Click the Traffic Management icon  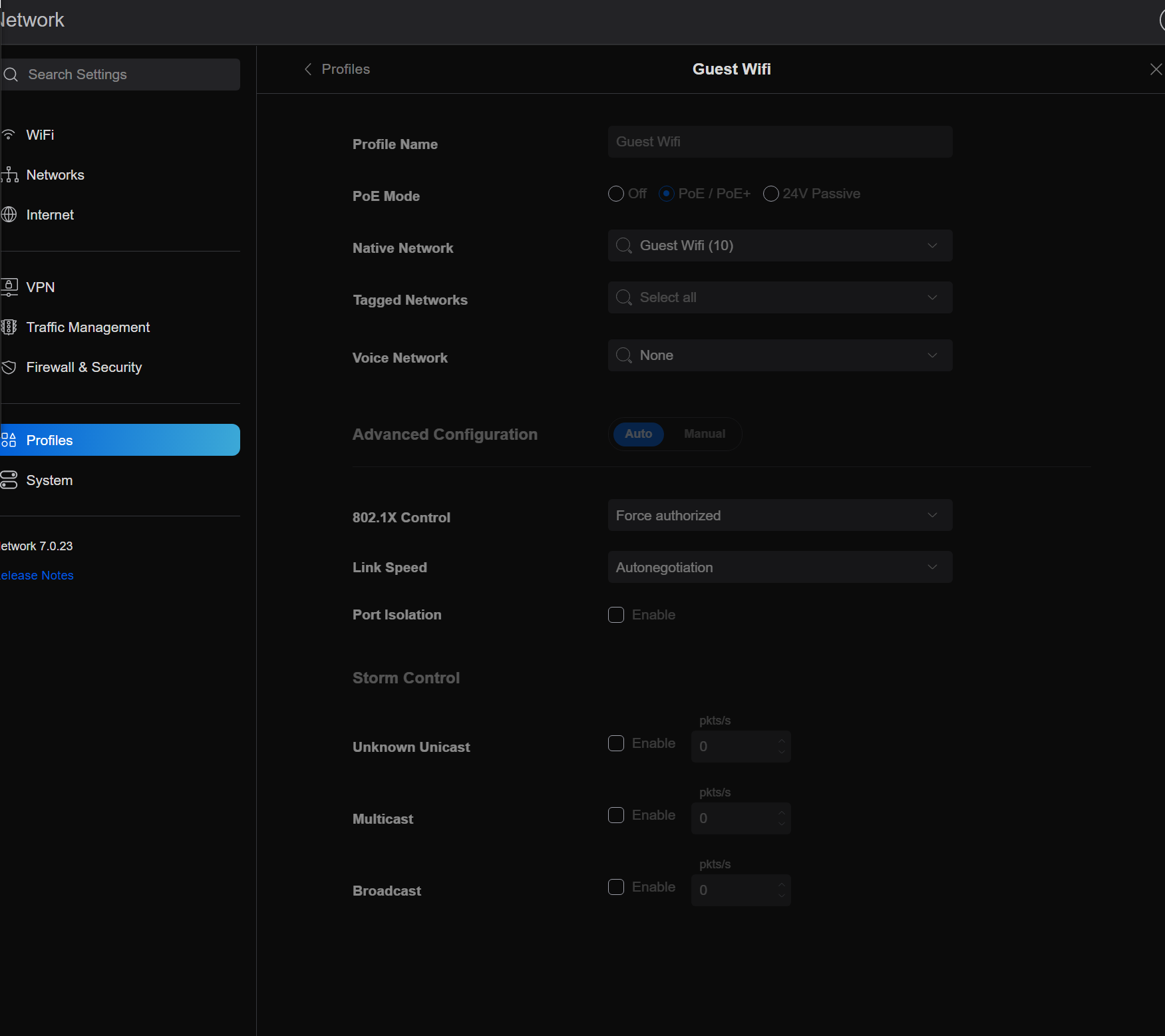(x=9, y=327)
